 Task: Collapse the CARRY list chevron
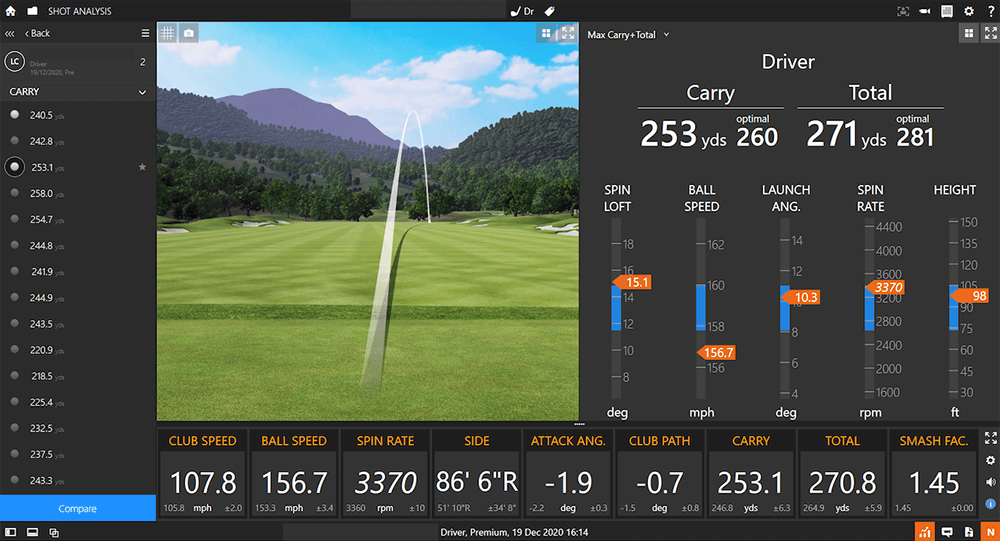(x=142, y=92)
